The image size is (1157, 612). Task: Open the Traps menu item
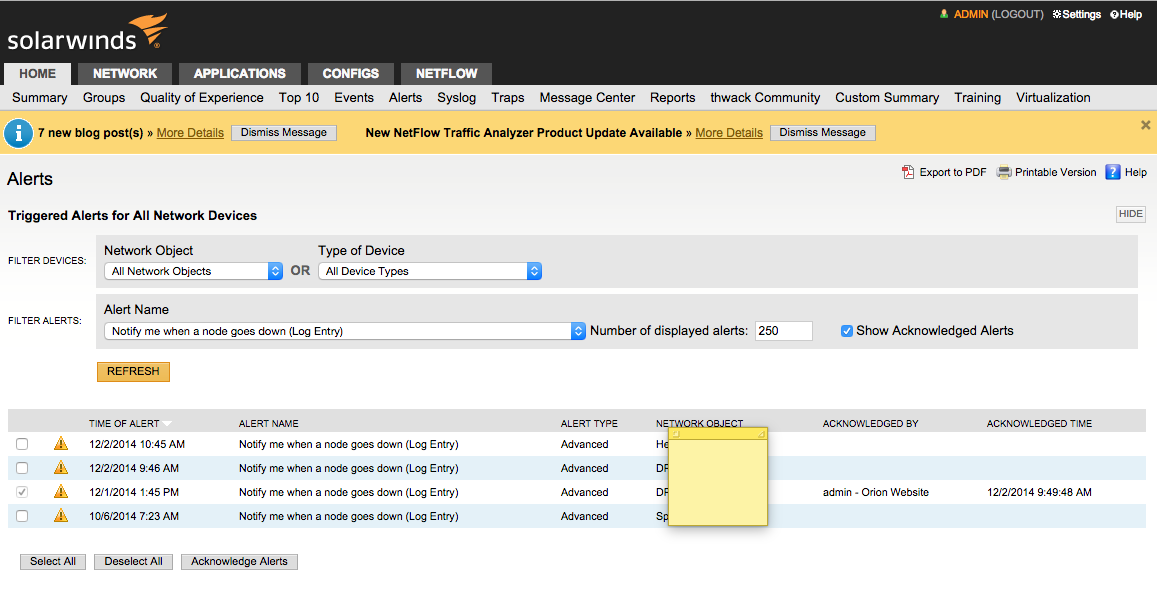coord(508,97)
